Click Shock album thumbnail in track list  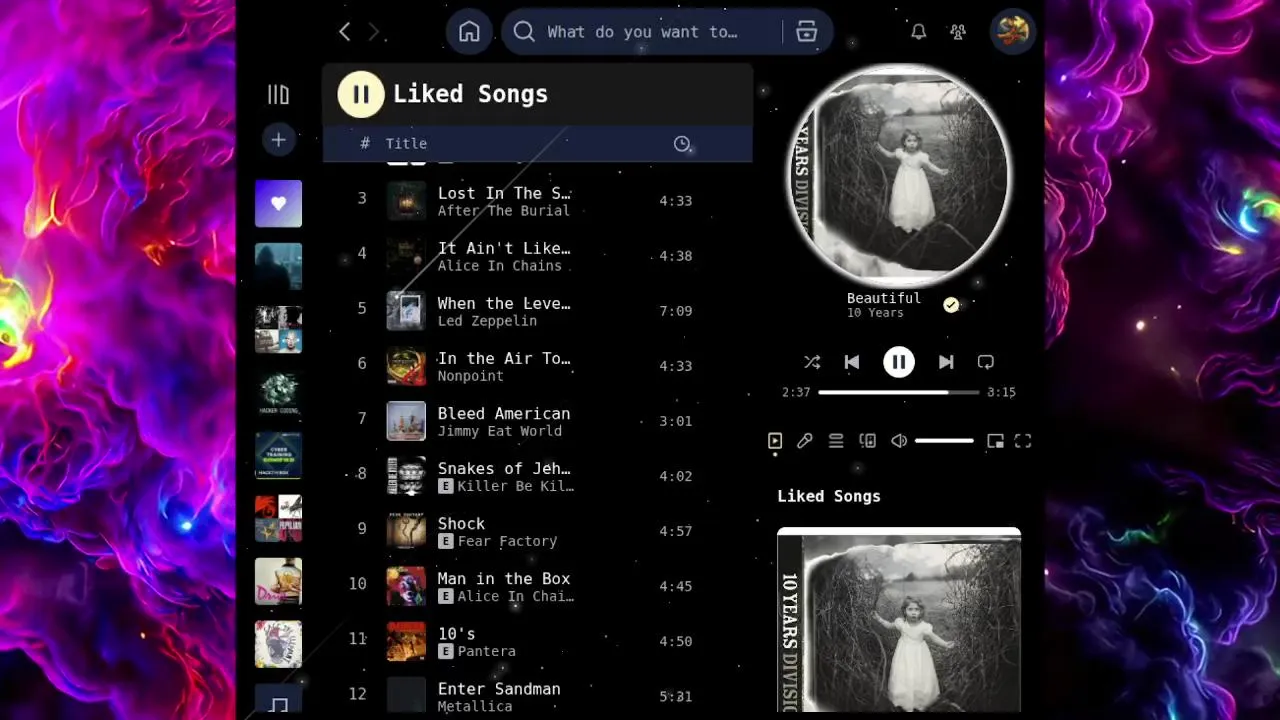(406, 531)
